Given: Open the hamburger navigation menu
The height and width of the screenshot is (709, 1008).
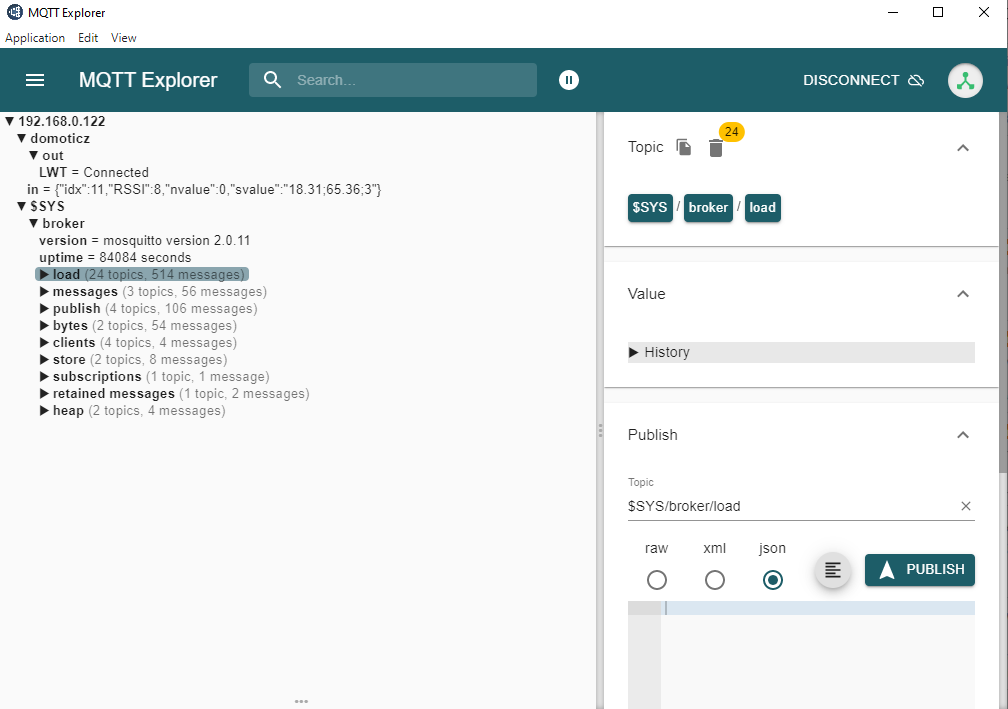Looking at the screenshot, I should click(x=35, y=80).
